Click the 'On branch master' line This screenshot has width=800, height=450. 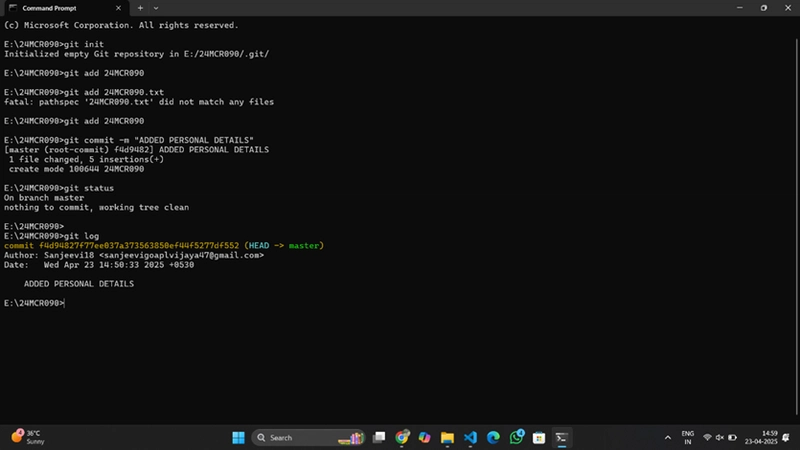click(x=44, y=197)
